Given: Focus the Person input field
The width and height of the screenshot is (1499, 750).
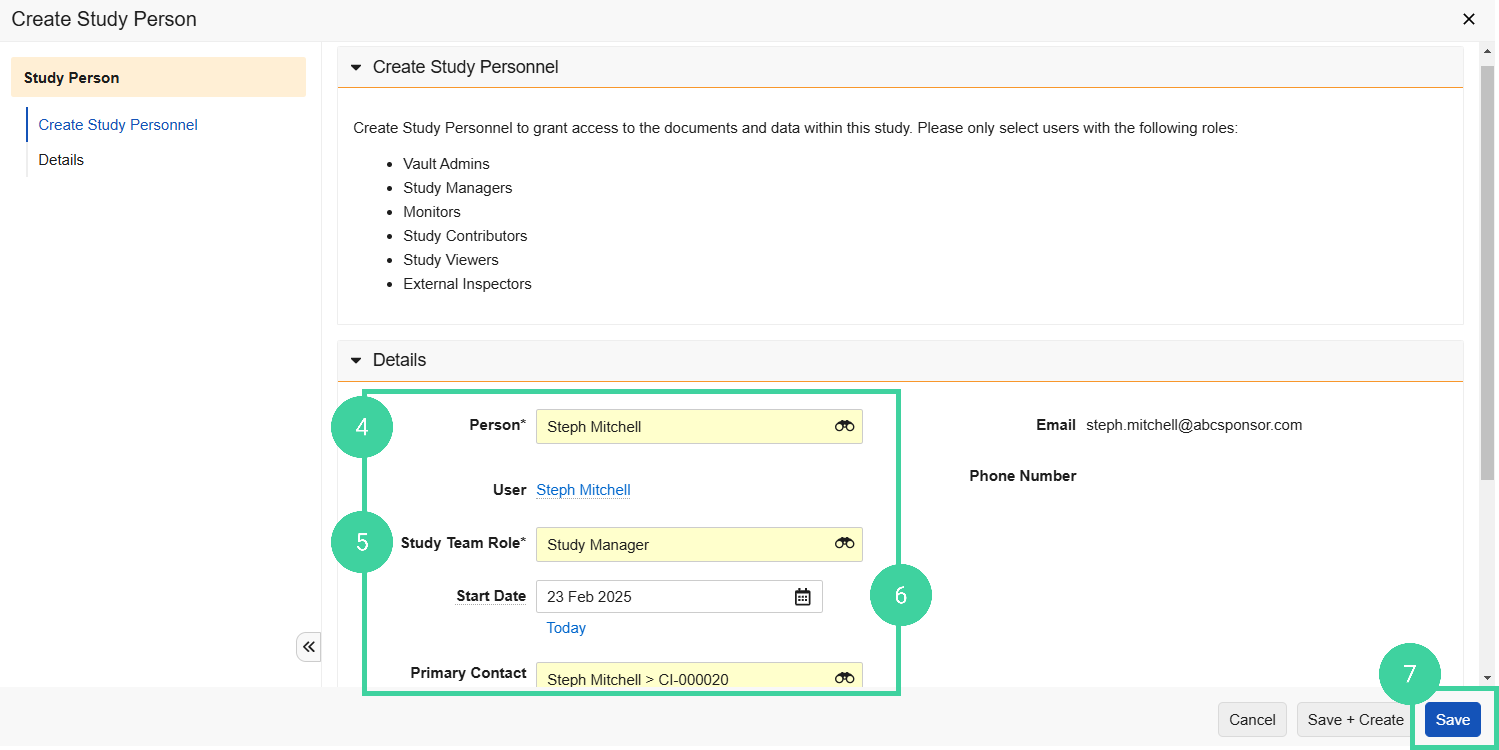Looking at the screenshot, I should point(699,426).
